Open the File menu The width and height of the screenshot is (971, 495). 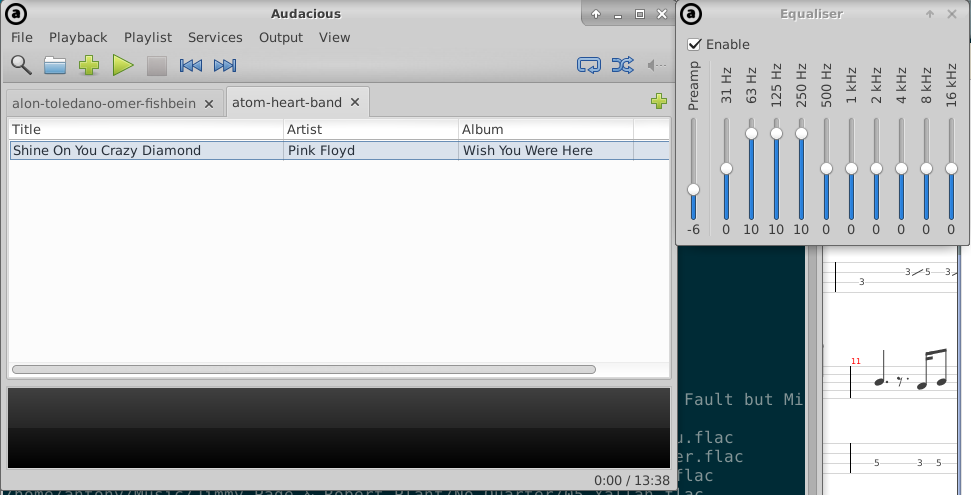pos(22,37)
